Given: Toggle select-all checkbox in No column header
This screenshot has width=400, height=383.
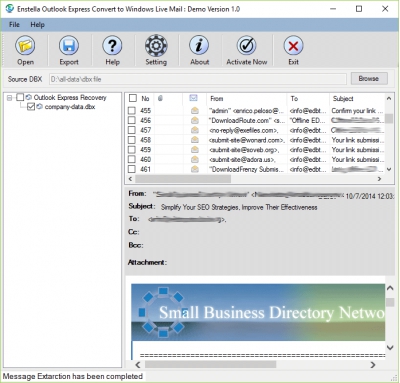Looking at the screenshot, I should tap(133, 98).
